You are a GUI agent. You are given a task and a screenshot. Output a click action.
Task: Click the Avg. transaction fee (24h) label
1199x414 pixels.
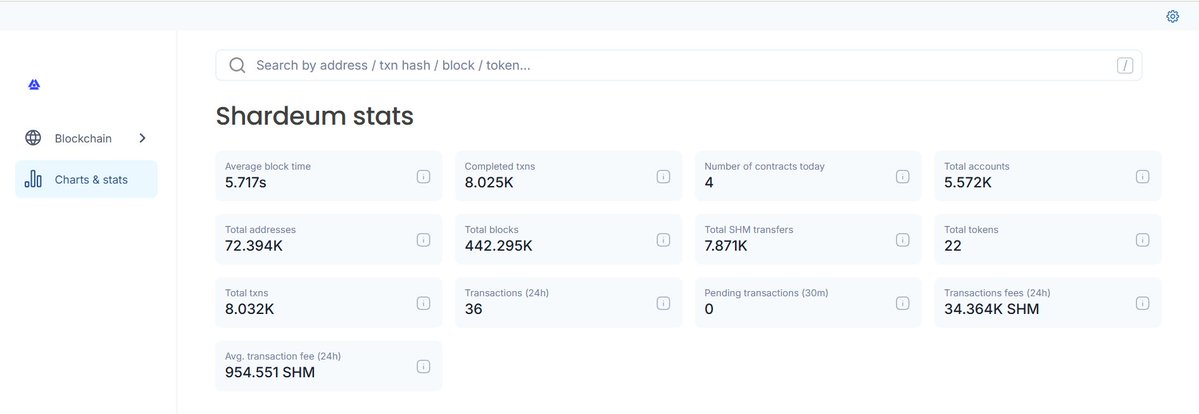pos(283,357)
